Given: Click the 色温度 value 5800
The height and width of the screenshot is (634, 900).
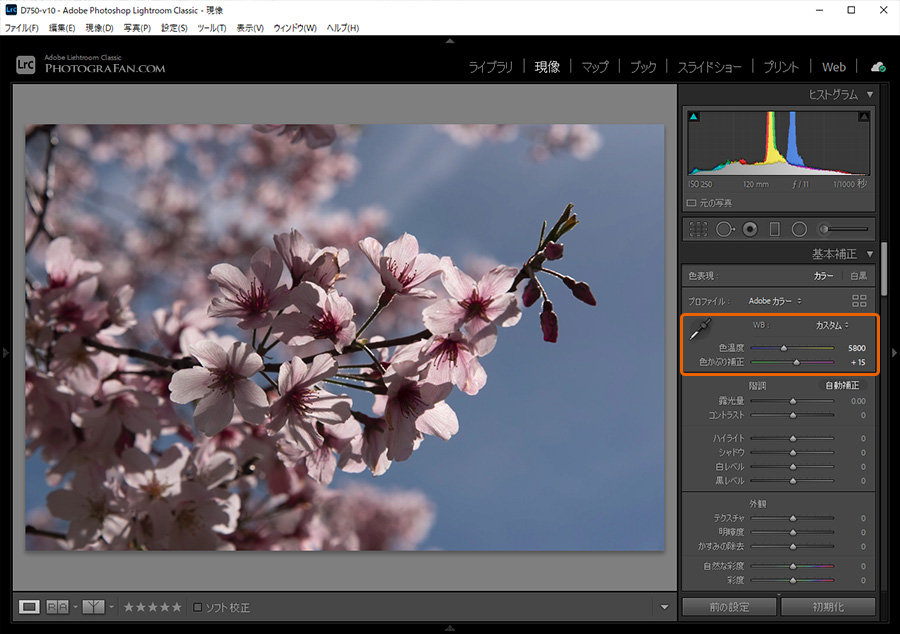Looking at the screenshot, I should coord(856,348).
